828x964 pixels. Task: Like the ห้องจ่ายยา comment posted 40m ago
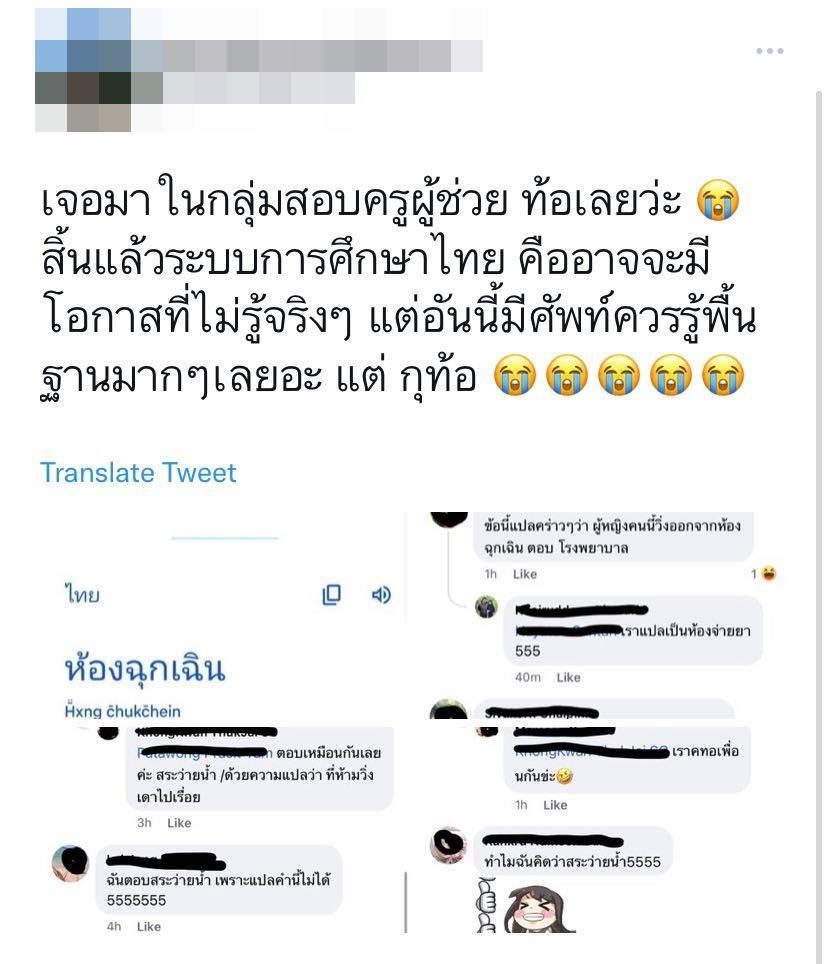tap(569, 678)
